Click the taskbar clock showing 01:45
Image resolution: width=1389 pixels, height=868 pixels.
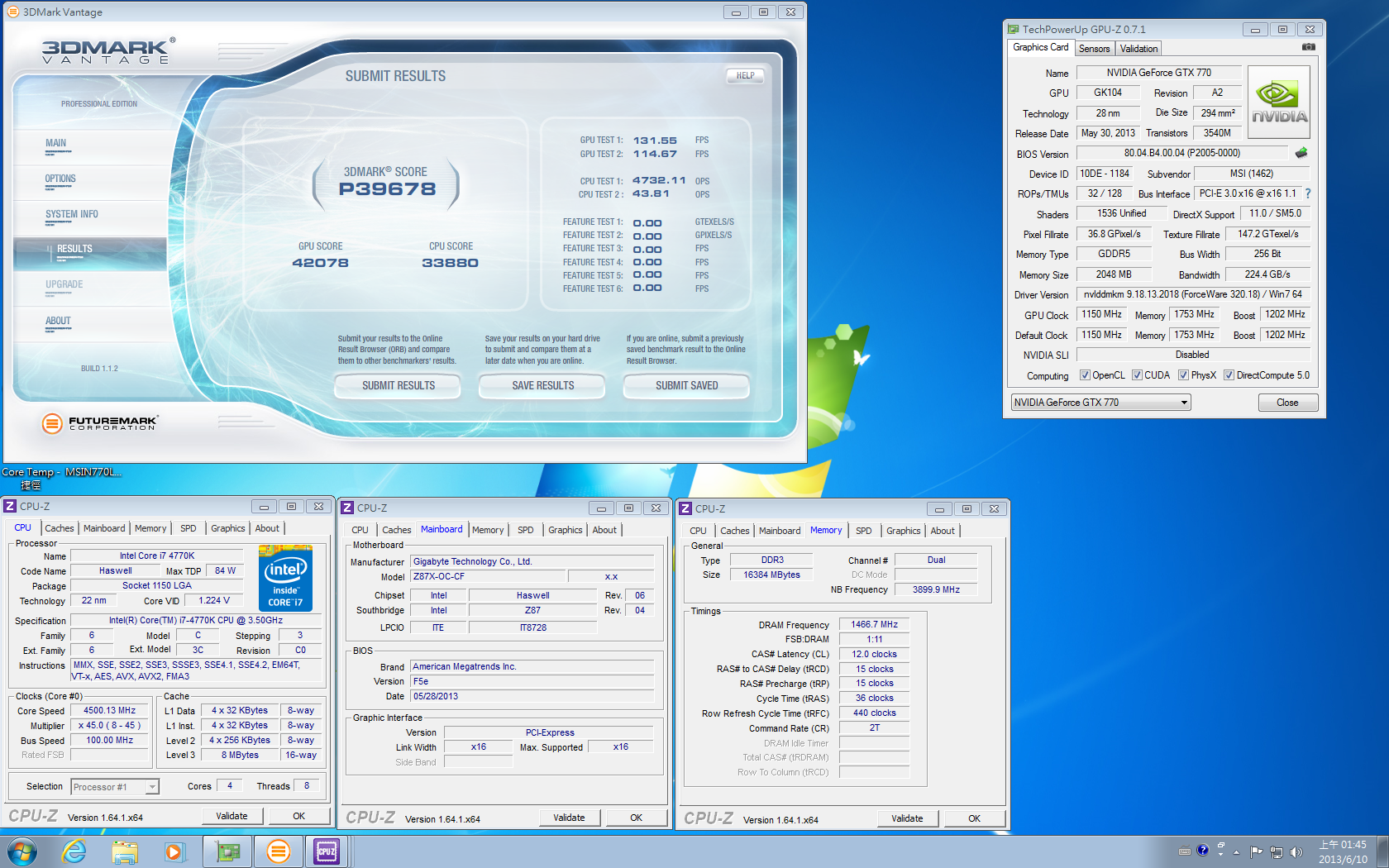(x=1343, y=852)
